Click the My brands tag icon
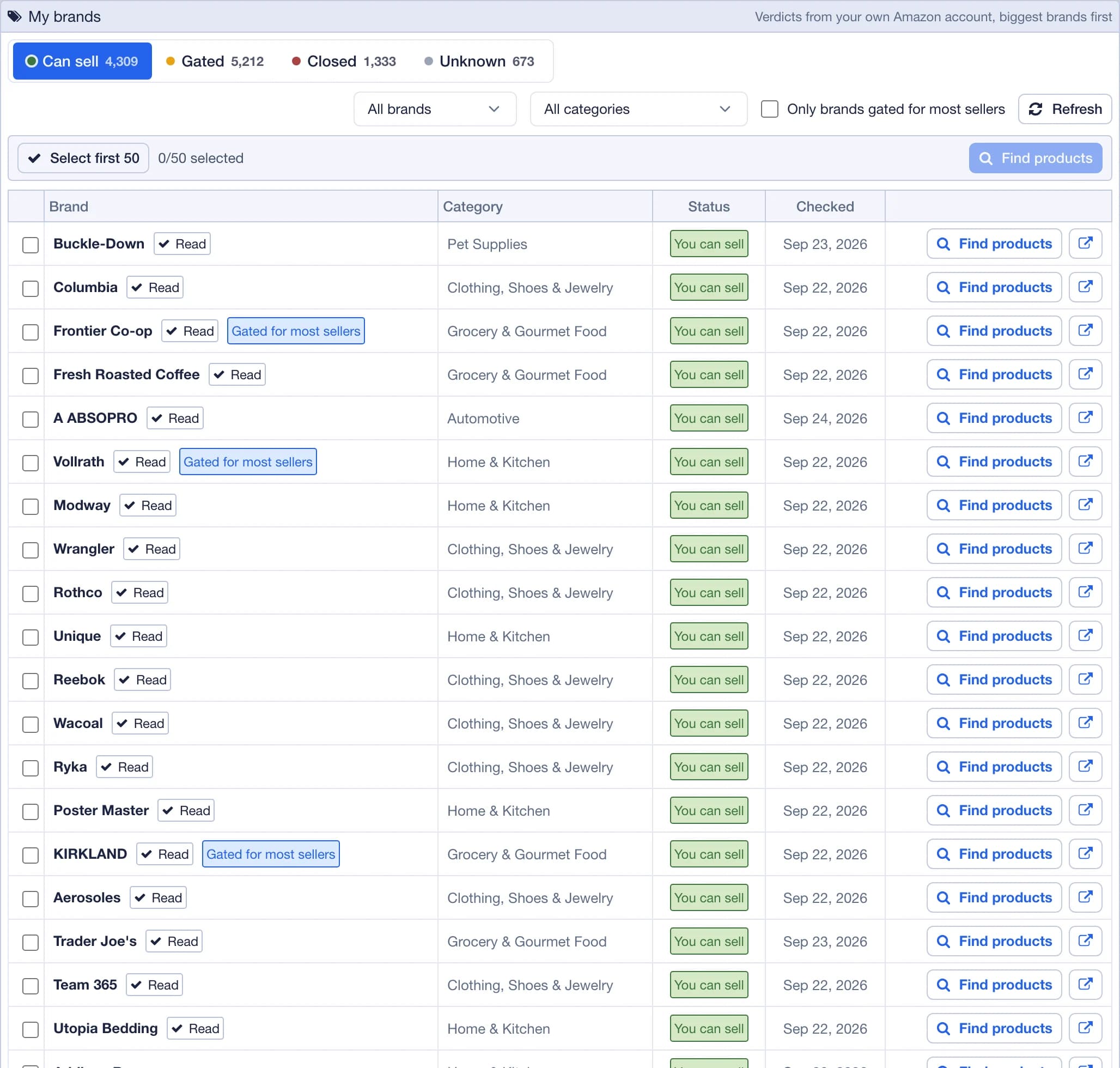This screenshot has width=1120, height=1068. tap(15, 16)
